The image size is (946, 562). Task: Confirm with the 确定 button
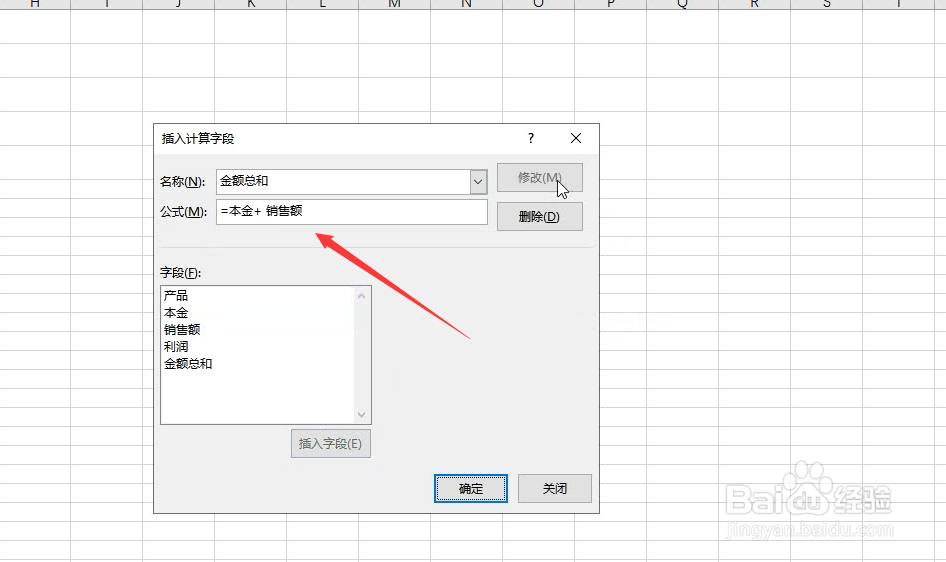coord(471,488)
